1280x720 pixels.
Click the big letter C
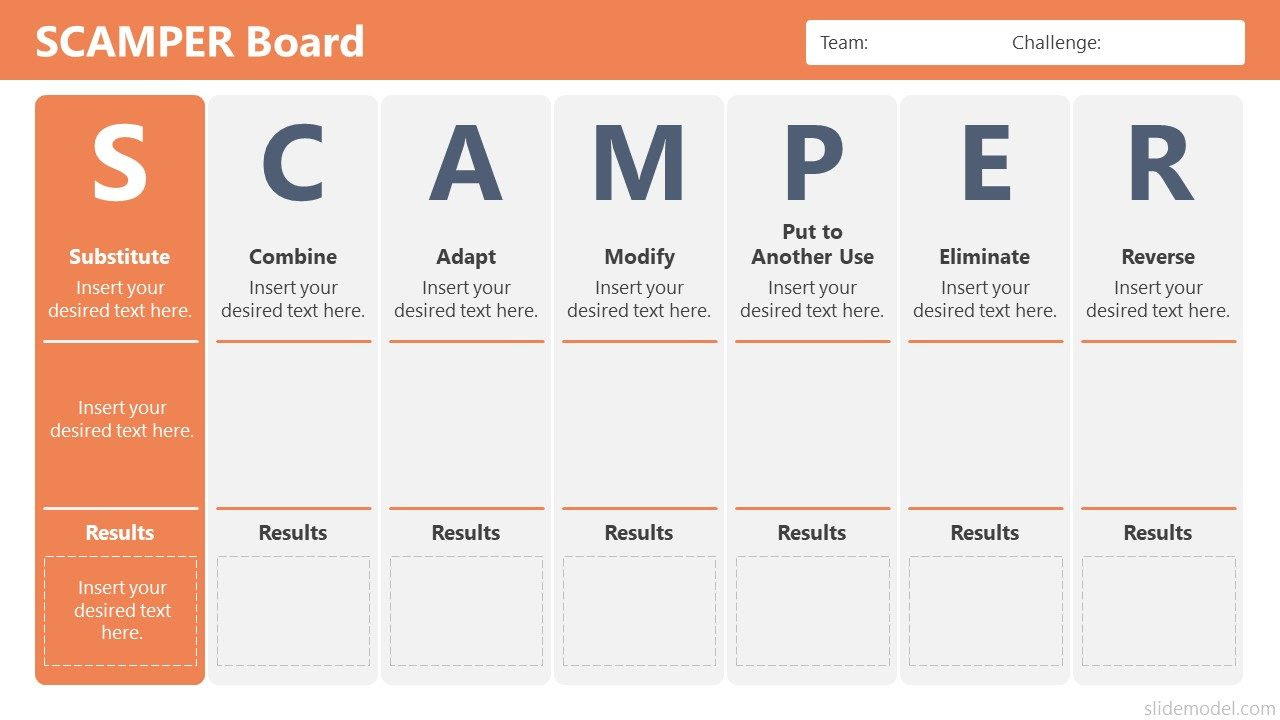coord(293,165)
